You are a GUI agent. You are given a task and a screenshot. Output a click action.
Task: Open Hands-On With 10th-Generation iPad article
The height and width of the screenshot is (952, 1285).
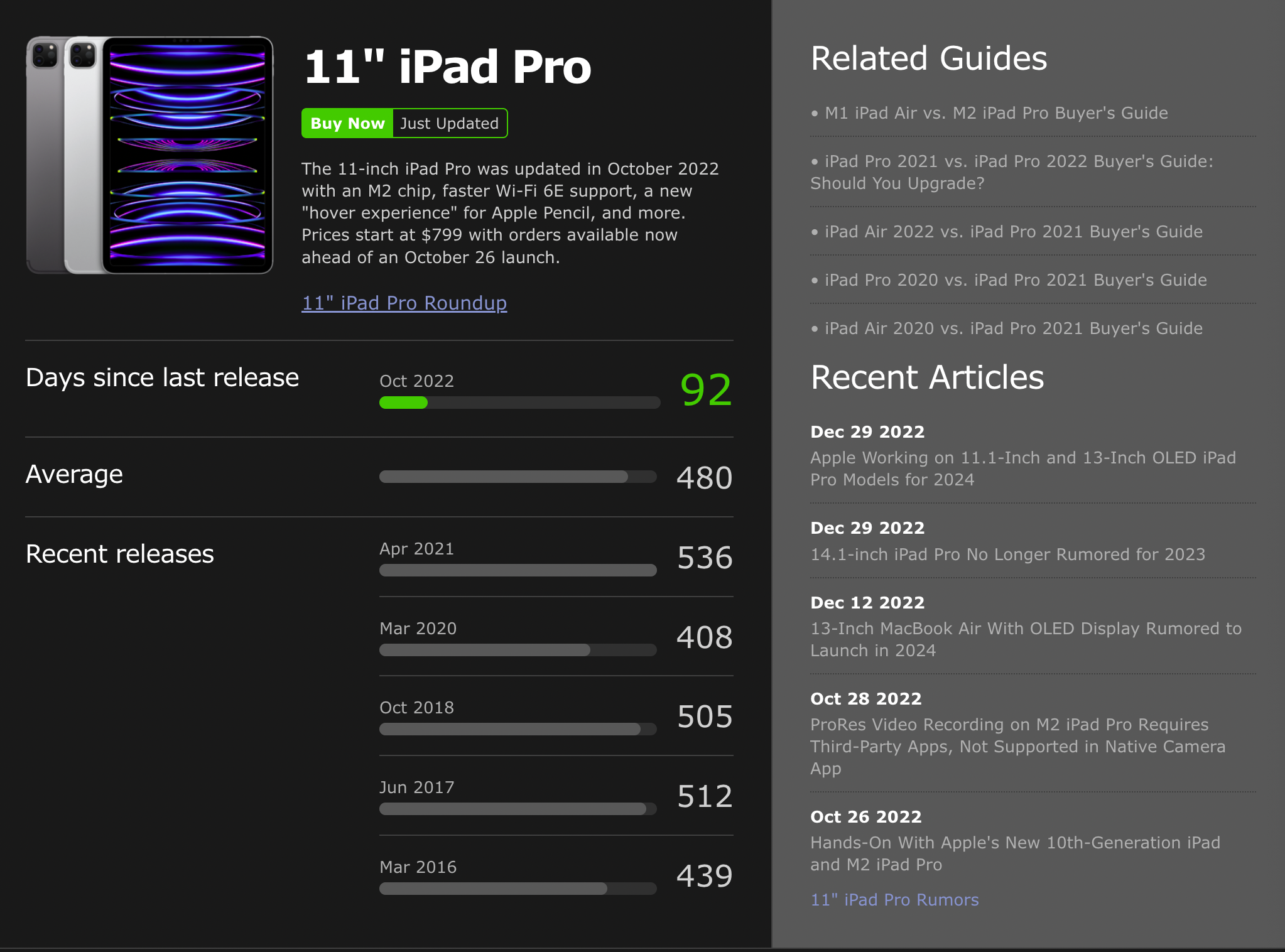(1015, 853)
